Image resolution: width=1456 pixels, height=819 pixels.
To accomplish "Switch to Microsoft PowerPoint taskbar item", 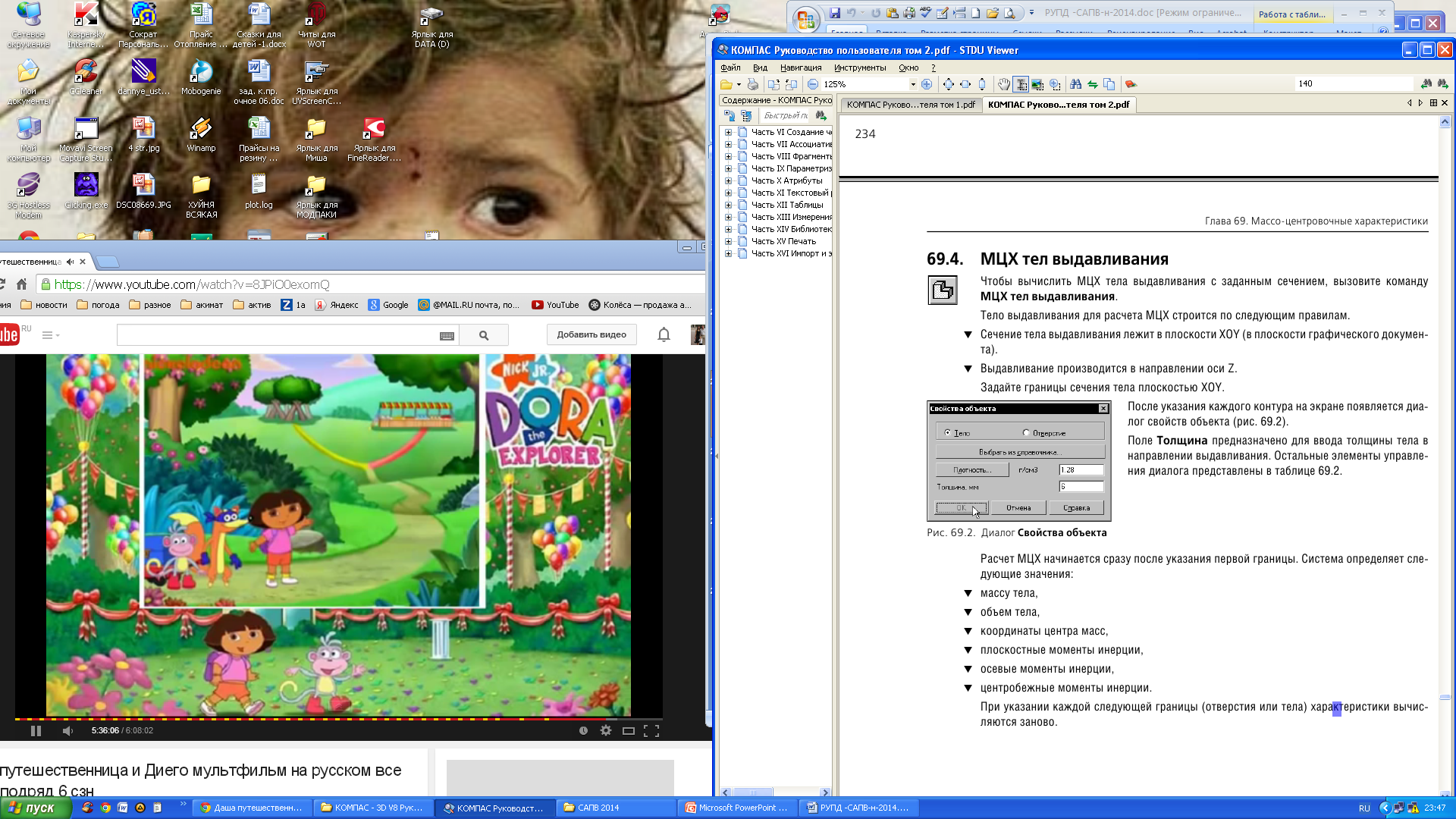I will [737, 808].
